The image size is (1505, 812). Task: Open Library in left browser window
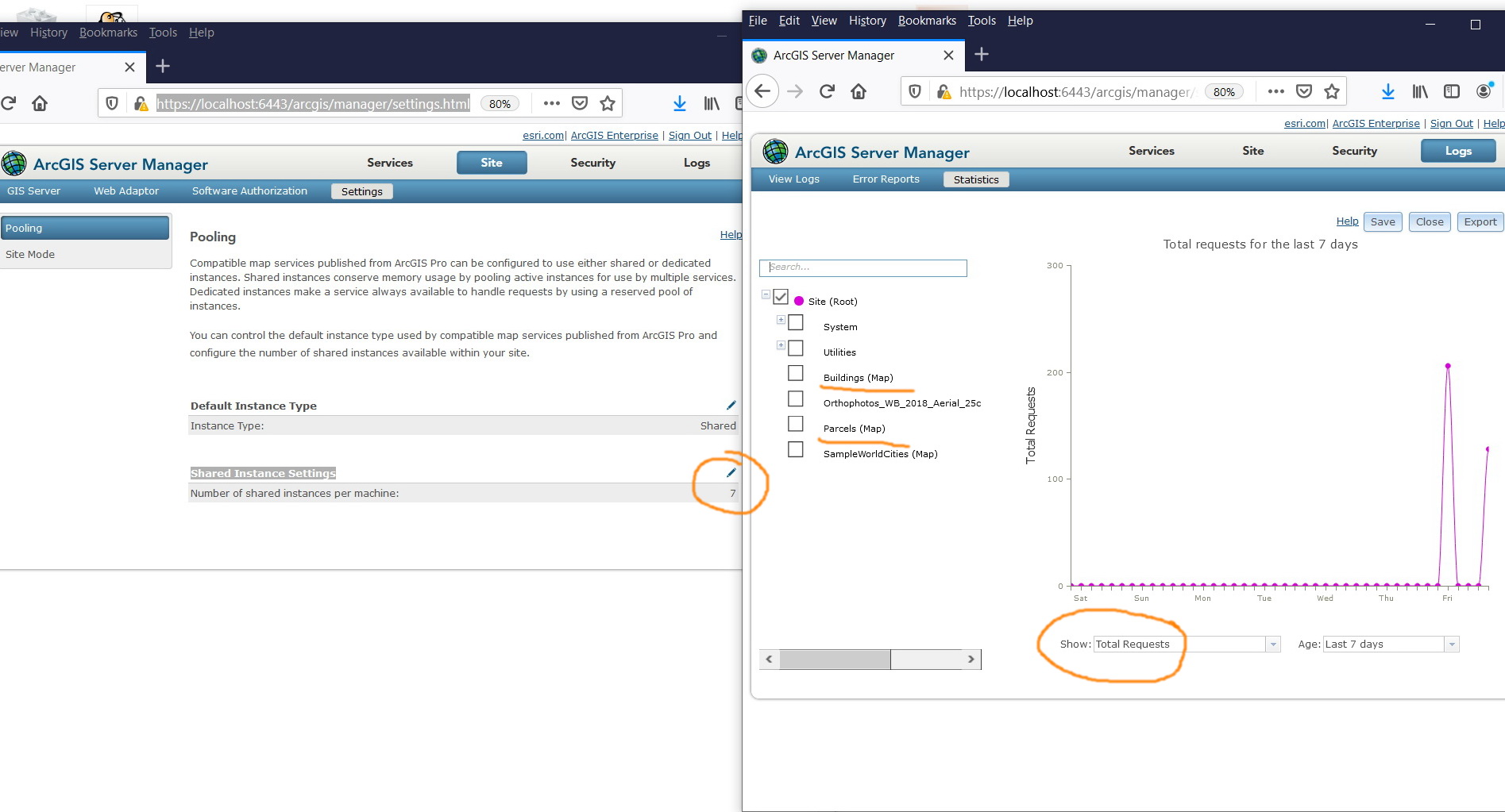(x=712, y=103)
